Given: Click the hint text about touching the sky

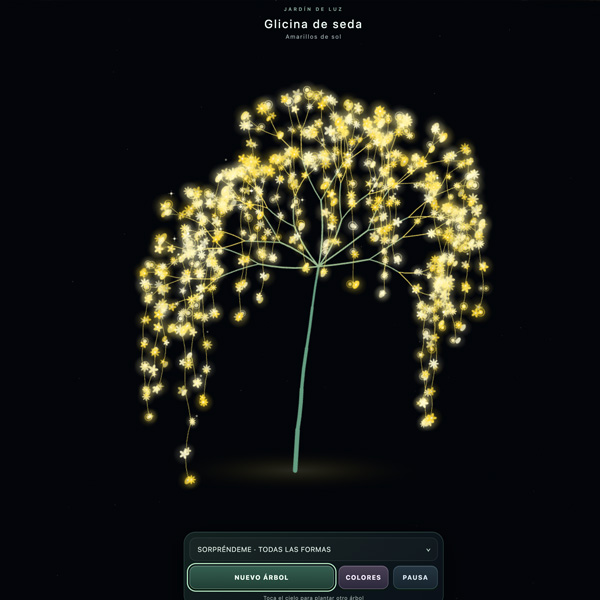Looking at the screenshot, I should tap(313, 597).
